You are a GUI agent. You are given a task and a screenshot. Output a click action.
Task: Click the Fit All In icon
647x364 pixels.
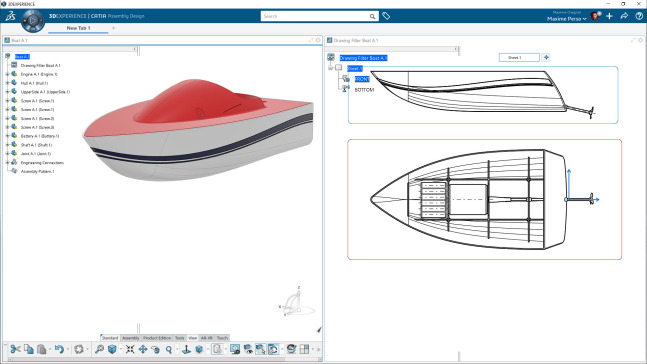pos(130,349)
